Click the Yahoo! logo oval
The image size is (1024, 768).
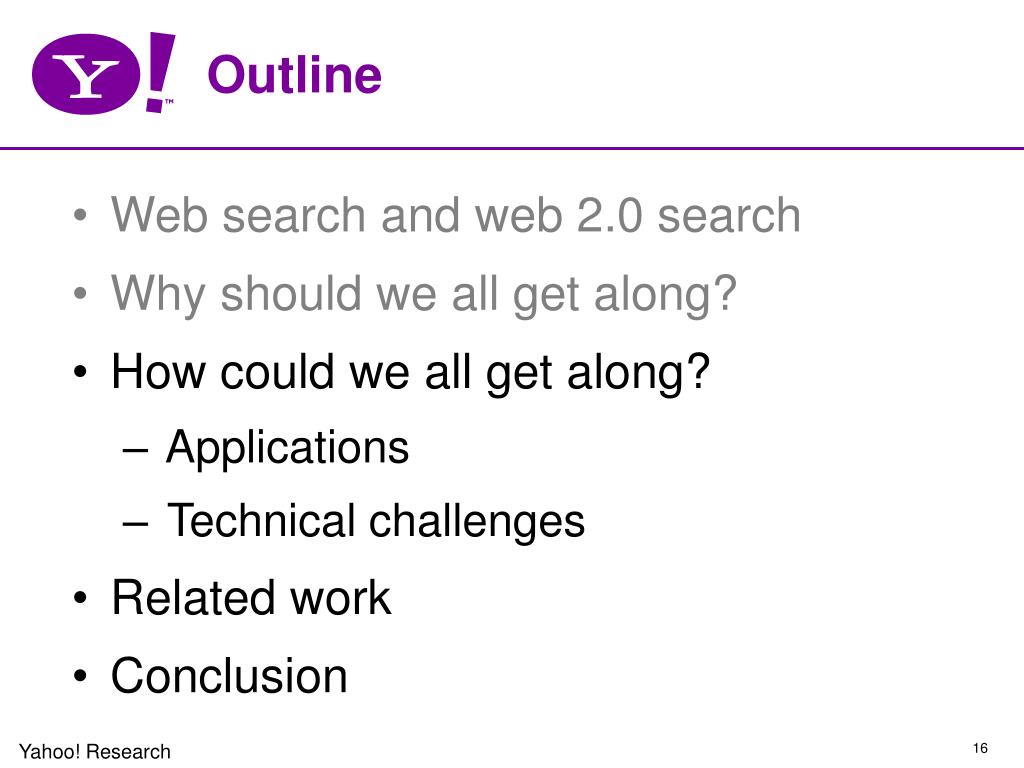point(86,74)
